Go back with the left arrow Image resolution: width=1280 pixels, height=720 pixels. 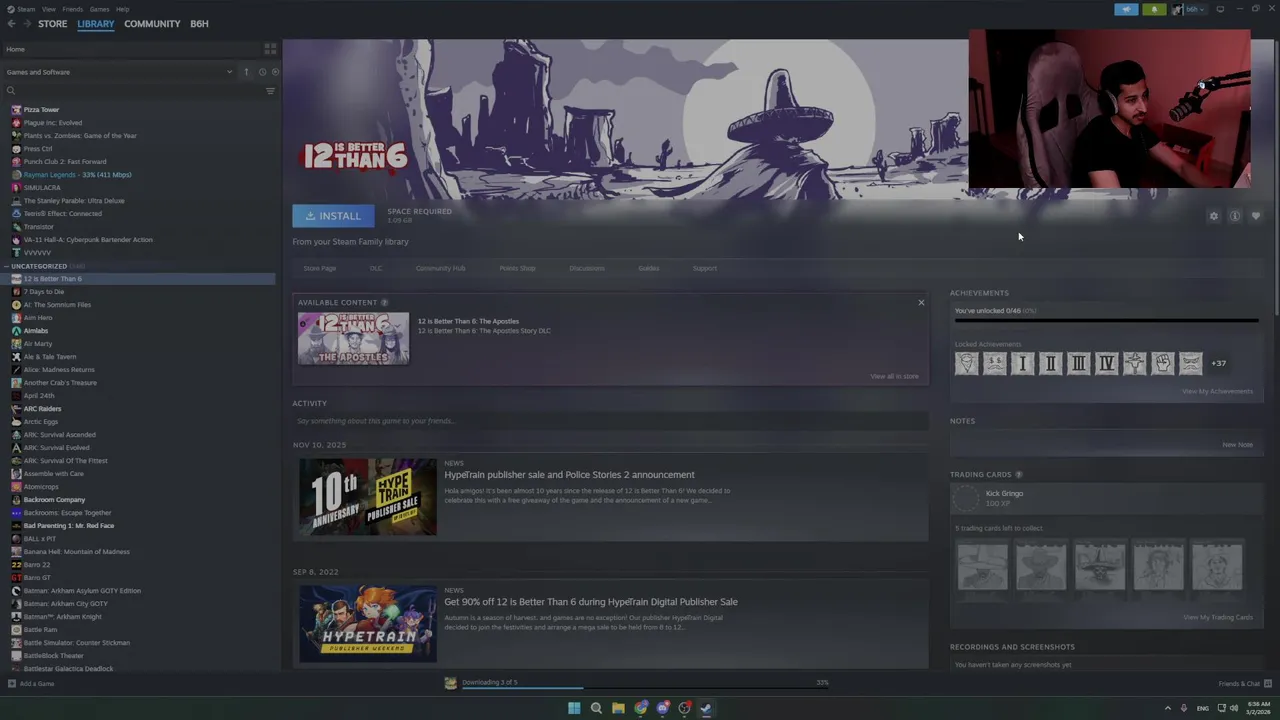point(11,24)
